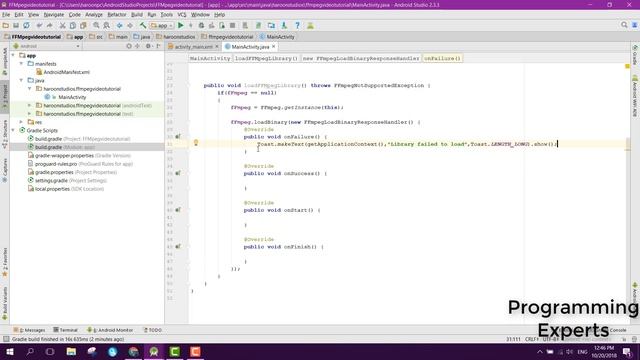The image size is (640, 360).
Task: Open the Build menu
Action: 137,15
